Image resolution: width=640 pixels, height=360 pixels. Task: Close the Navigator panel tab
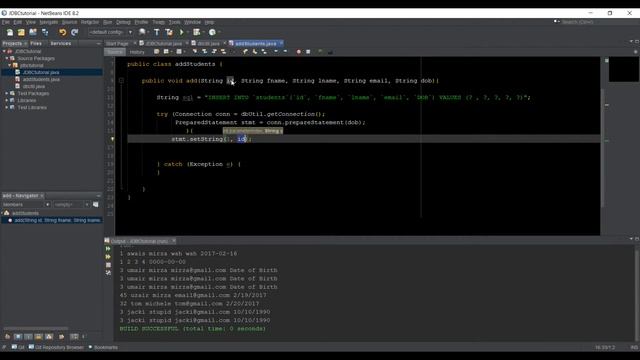pyautogui.click(x=42, y=196)
